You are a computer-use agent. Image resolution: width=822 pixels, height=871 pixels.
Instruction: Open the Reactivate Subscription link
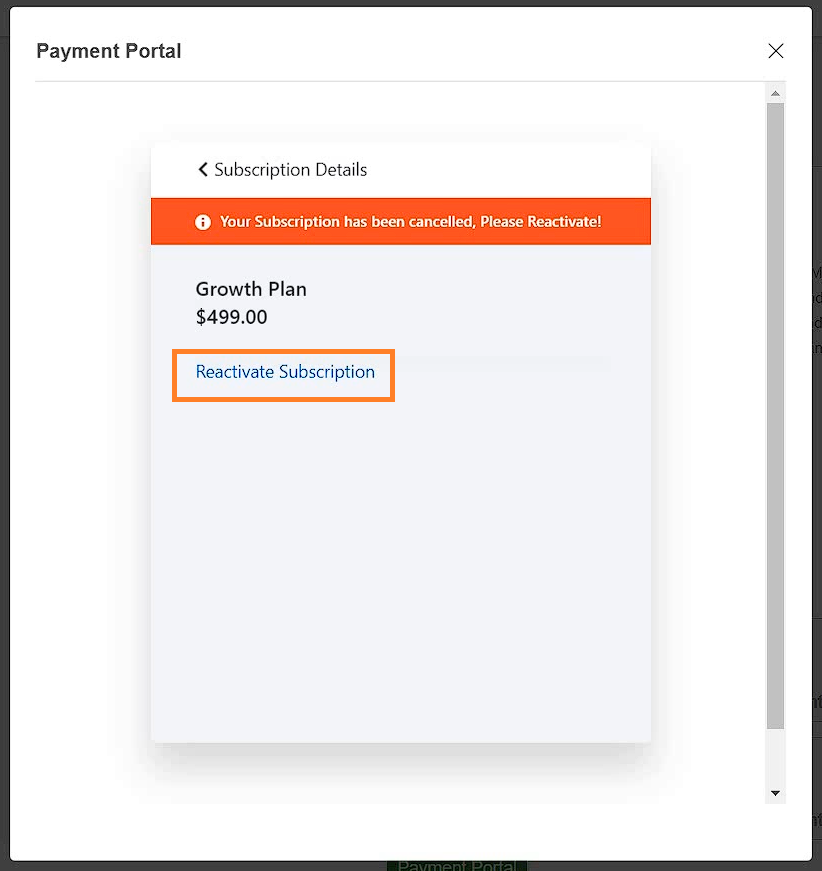tap(285, 372)
